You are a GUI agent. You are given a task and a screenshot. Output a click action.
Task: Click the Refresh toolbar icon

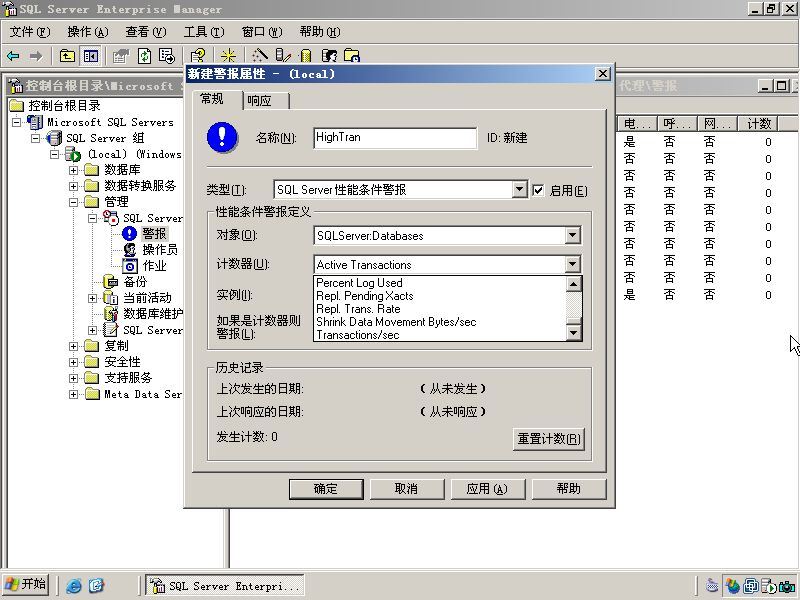pos(144,56)
